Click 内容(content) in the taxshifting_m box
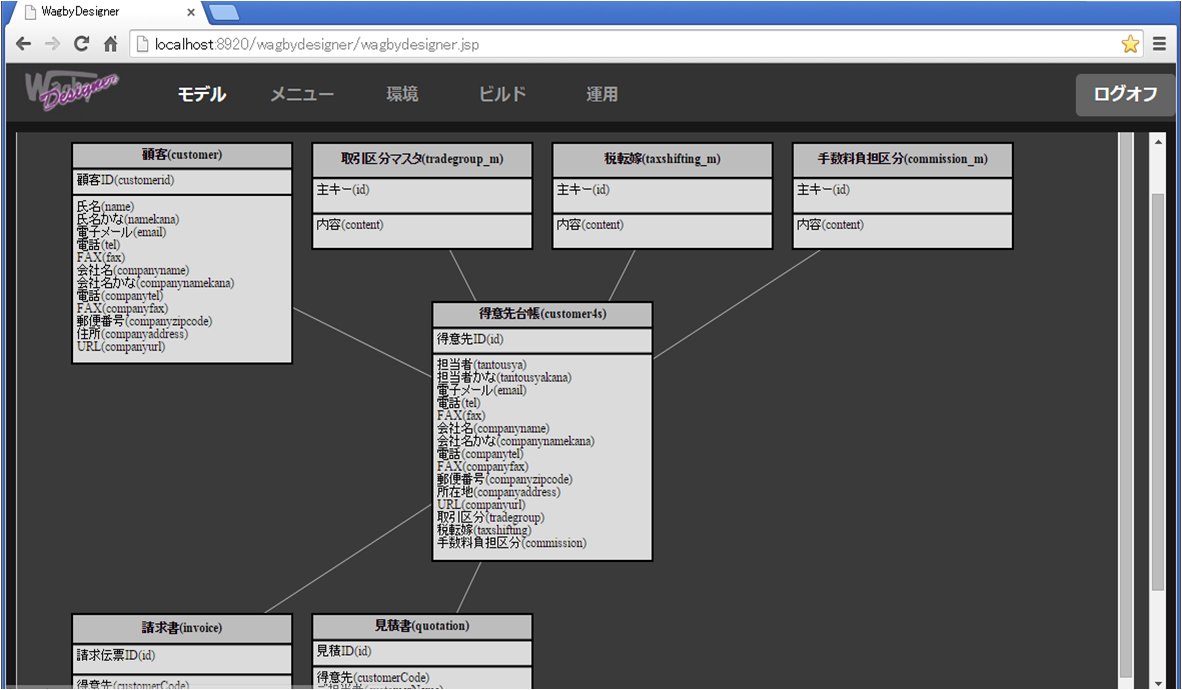Screen dimensions: 1182x690 click(x=590, y=225)
